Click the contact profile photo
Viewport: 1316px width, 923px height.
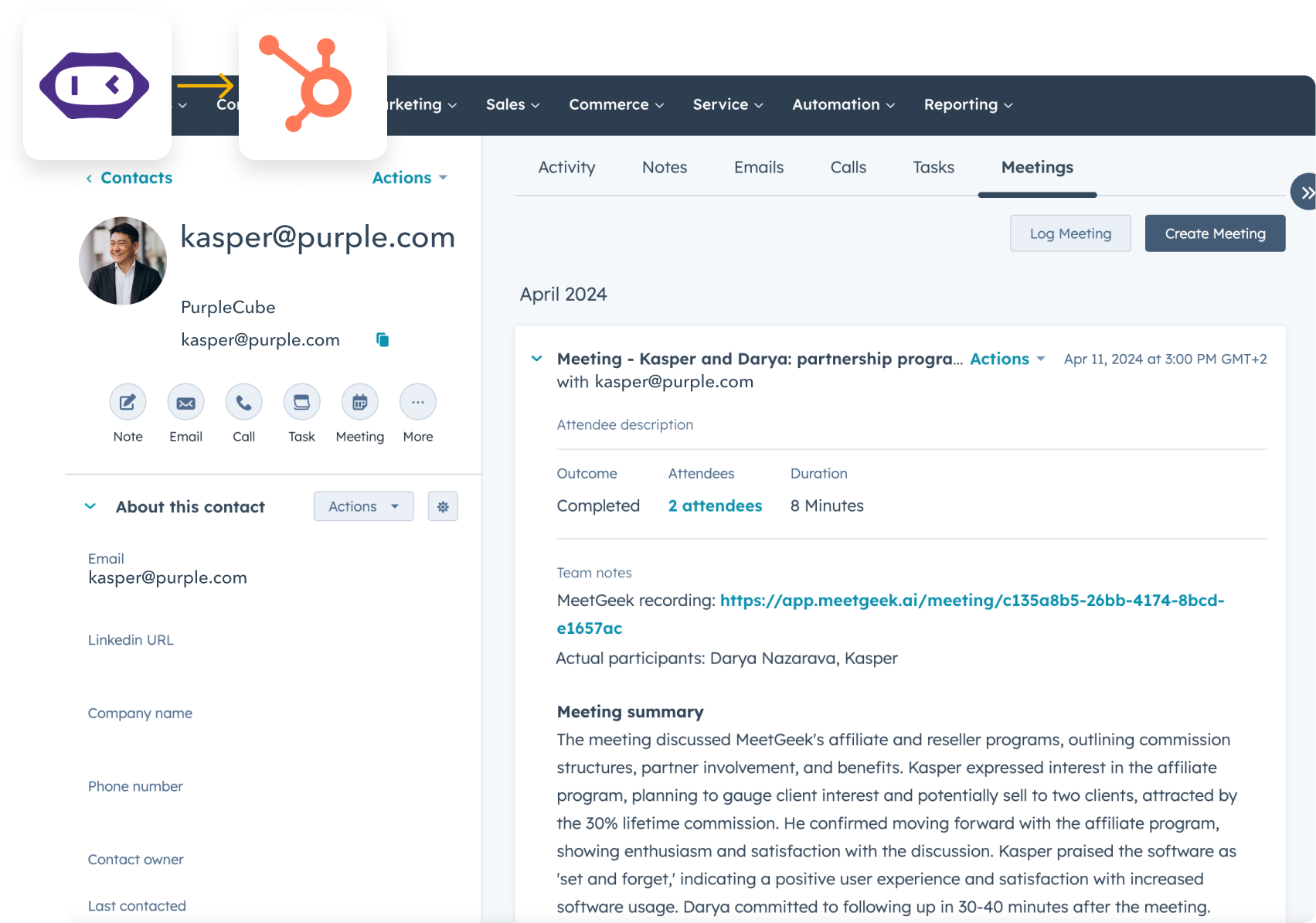coord(123,261)
